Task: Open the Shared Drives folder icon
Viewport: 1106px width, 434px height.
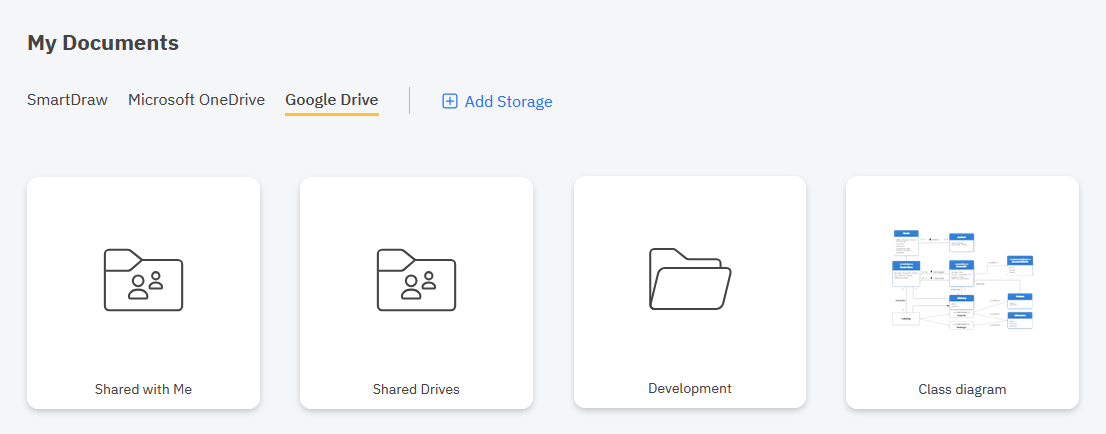Action: (x=416, y=280)
